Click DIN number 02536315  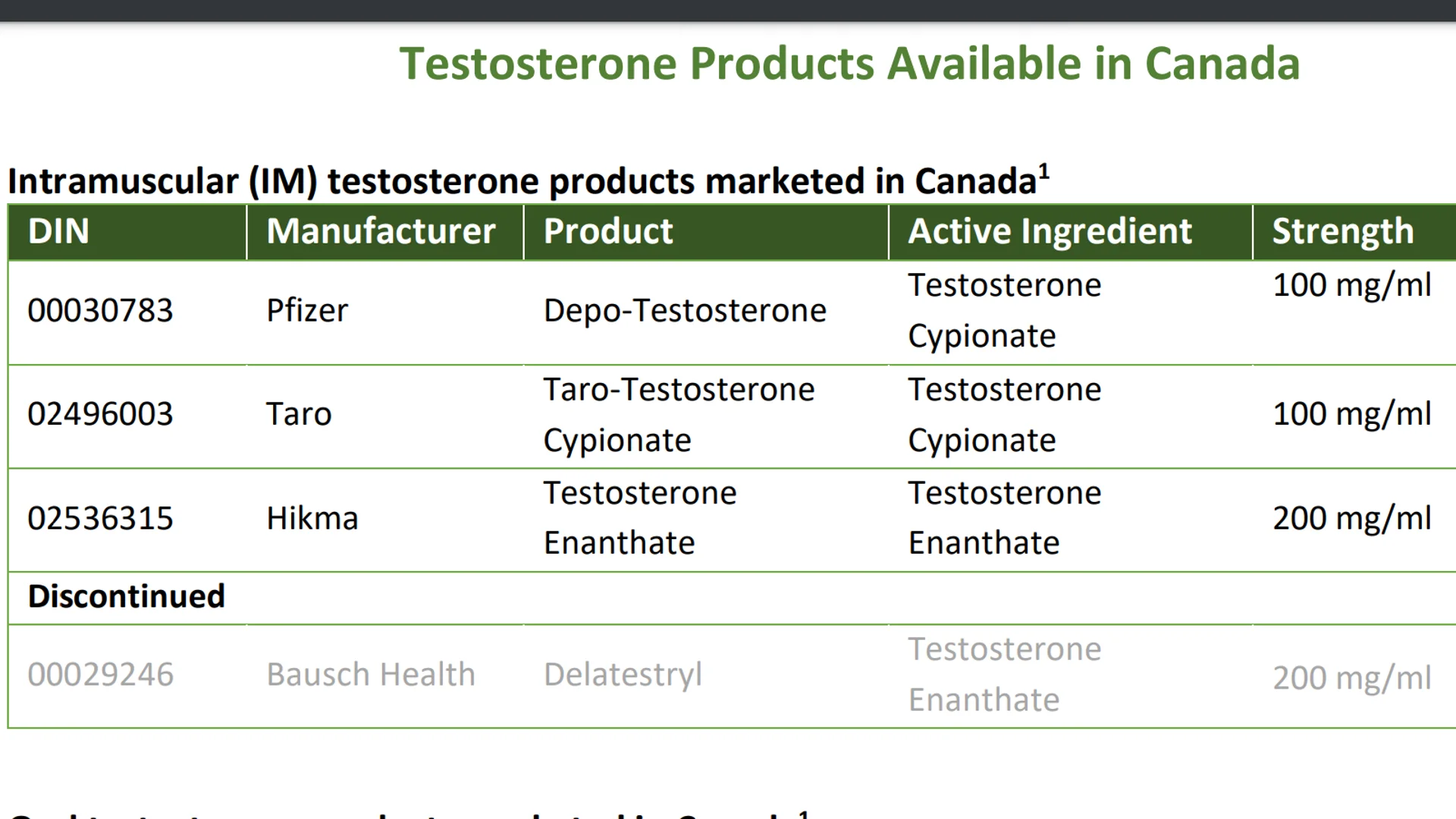click(100, 519)
